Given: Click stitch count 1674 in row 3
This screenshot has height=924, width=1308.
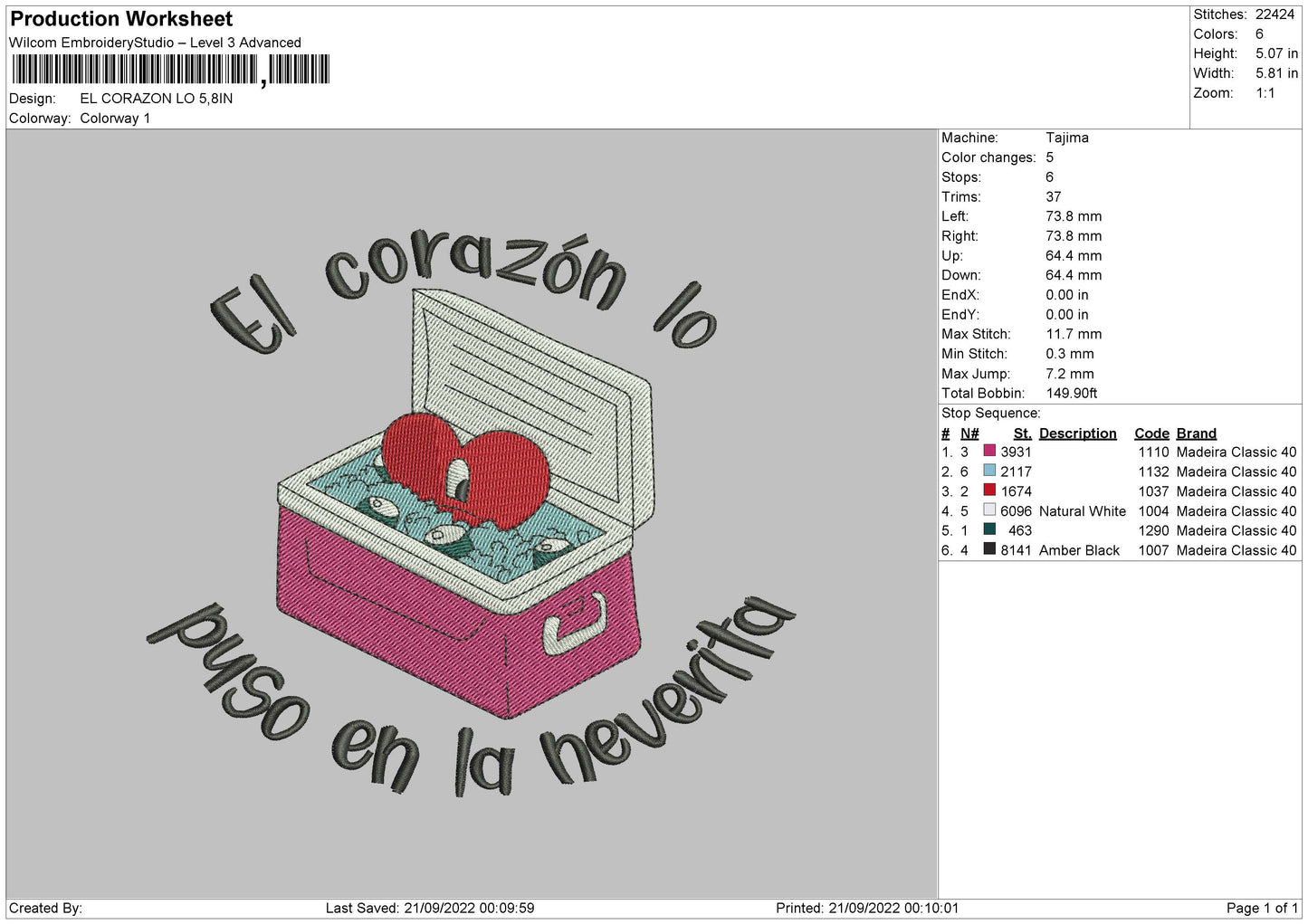Looking at the screenshot, I should (x=1016, y=491).
